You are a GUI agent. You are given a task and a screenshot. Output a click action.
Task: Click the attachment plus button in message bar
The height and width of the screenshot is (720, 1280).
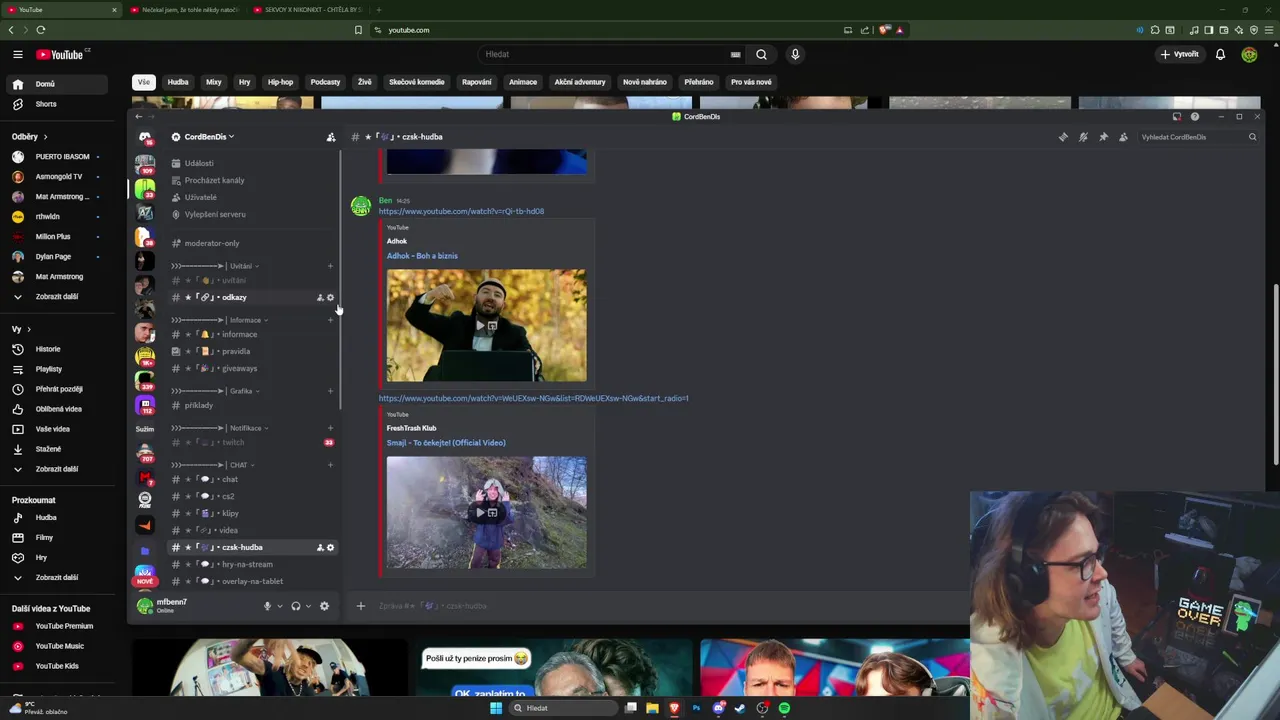361,606
